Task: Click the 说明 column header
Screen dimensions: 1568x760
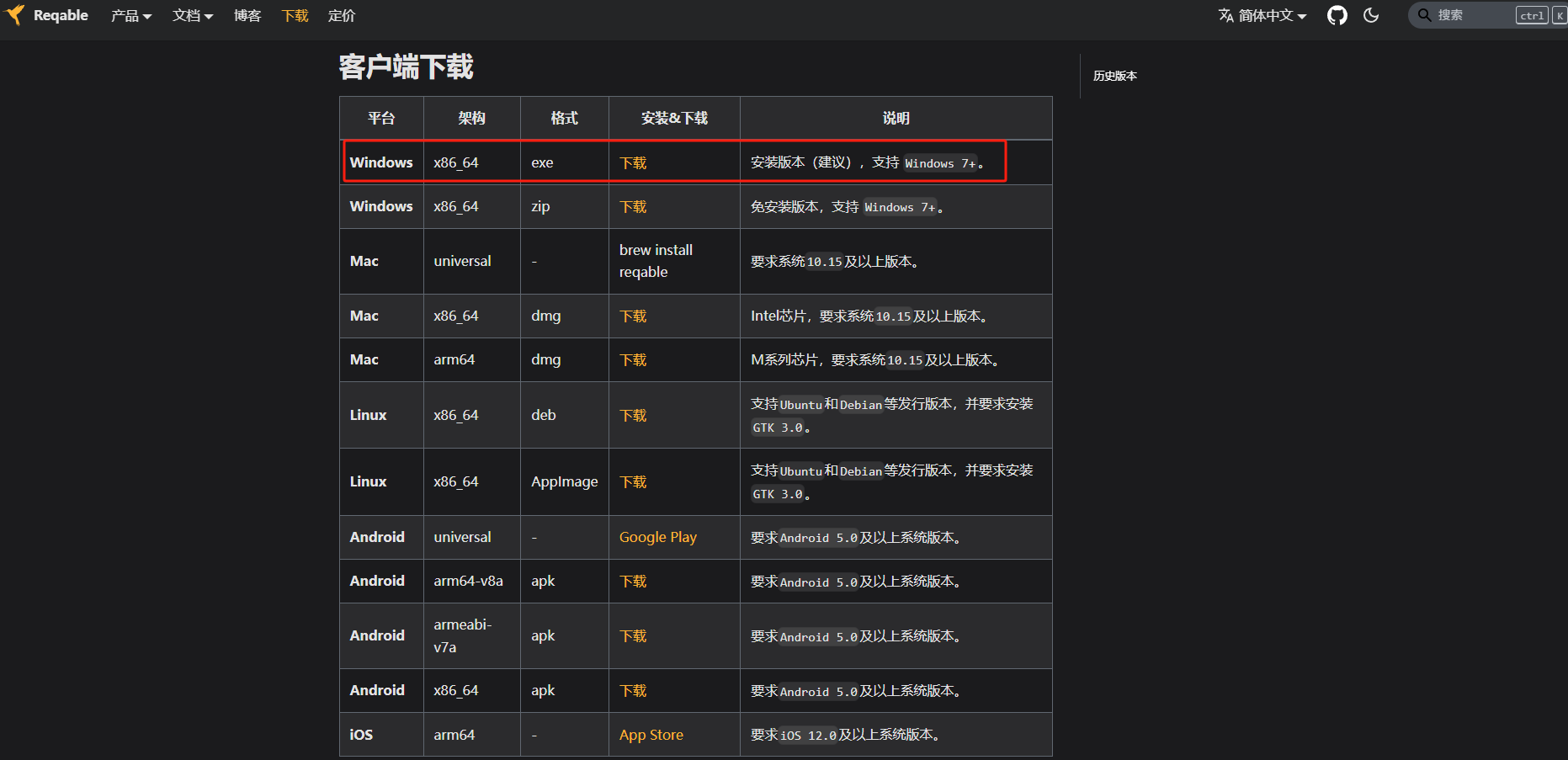Action: (896, 118)
